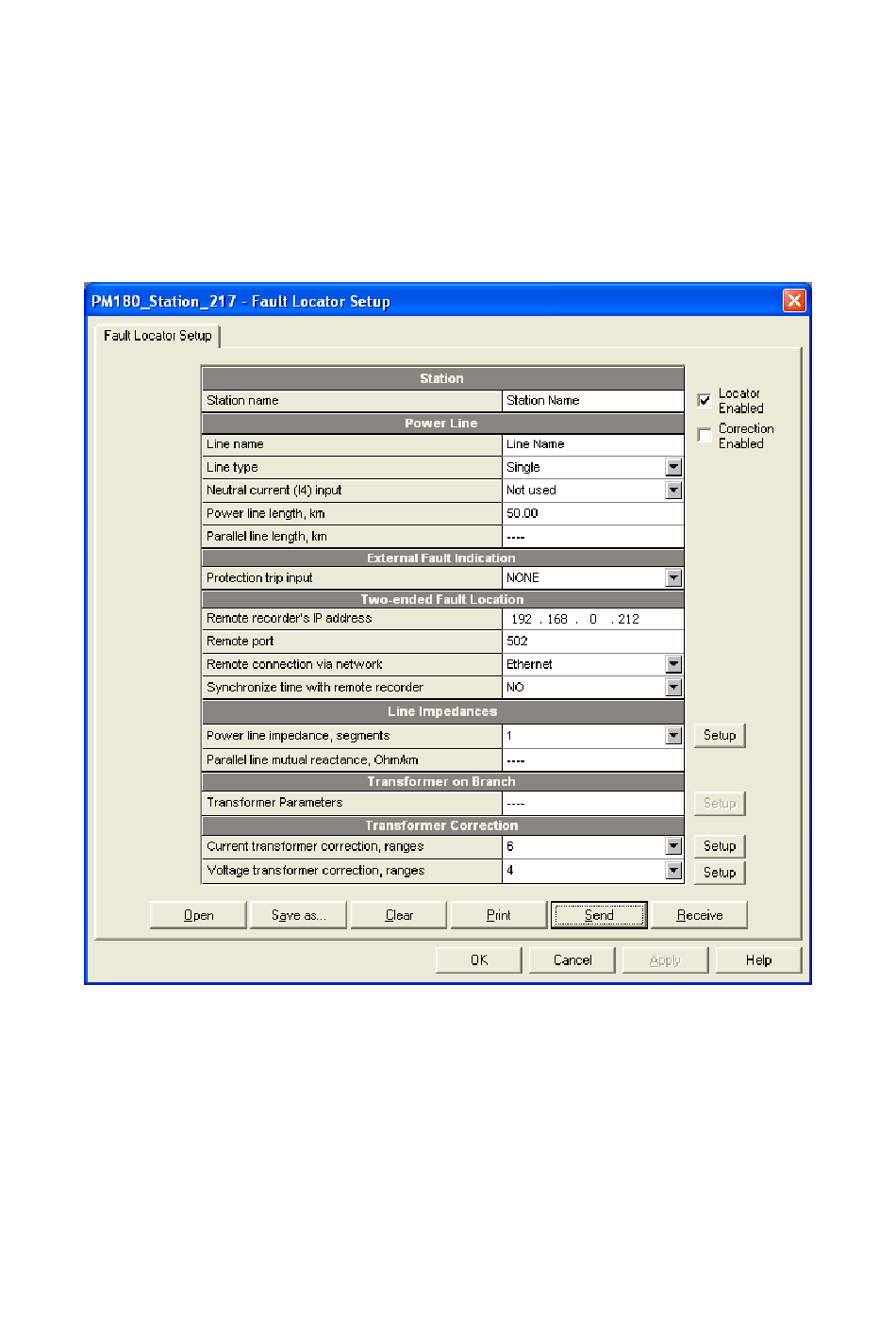Open Setup for Power line impedance segments
The image size is (896, 1317).
tap(720, 736)
